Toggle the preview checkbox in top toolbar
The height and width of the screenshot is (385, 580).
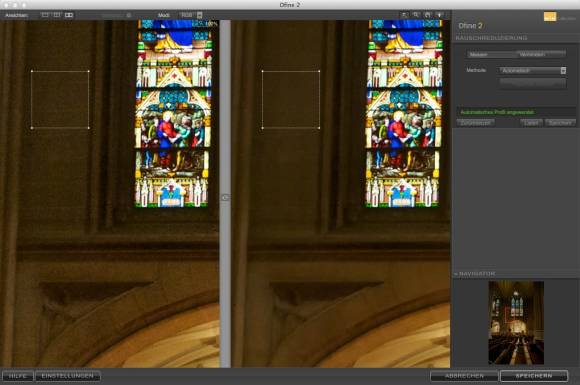pos(128,15)
